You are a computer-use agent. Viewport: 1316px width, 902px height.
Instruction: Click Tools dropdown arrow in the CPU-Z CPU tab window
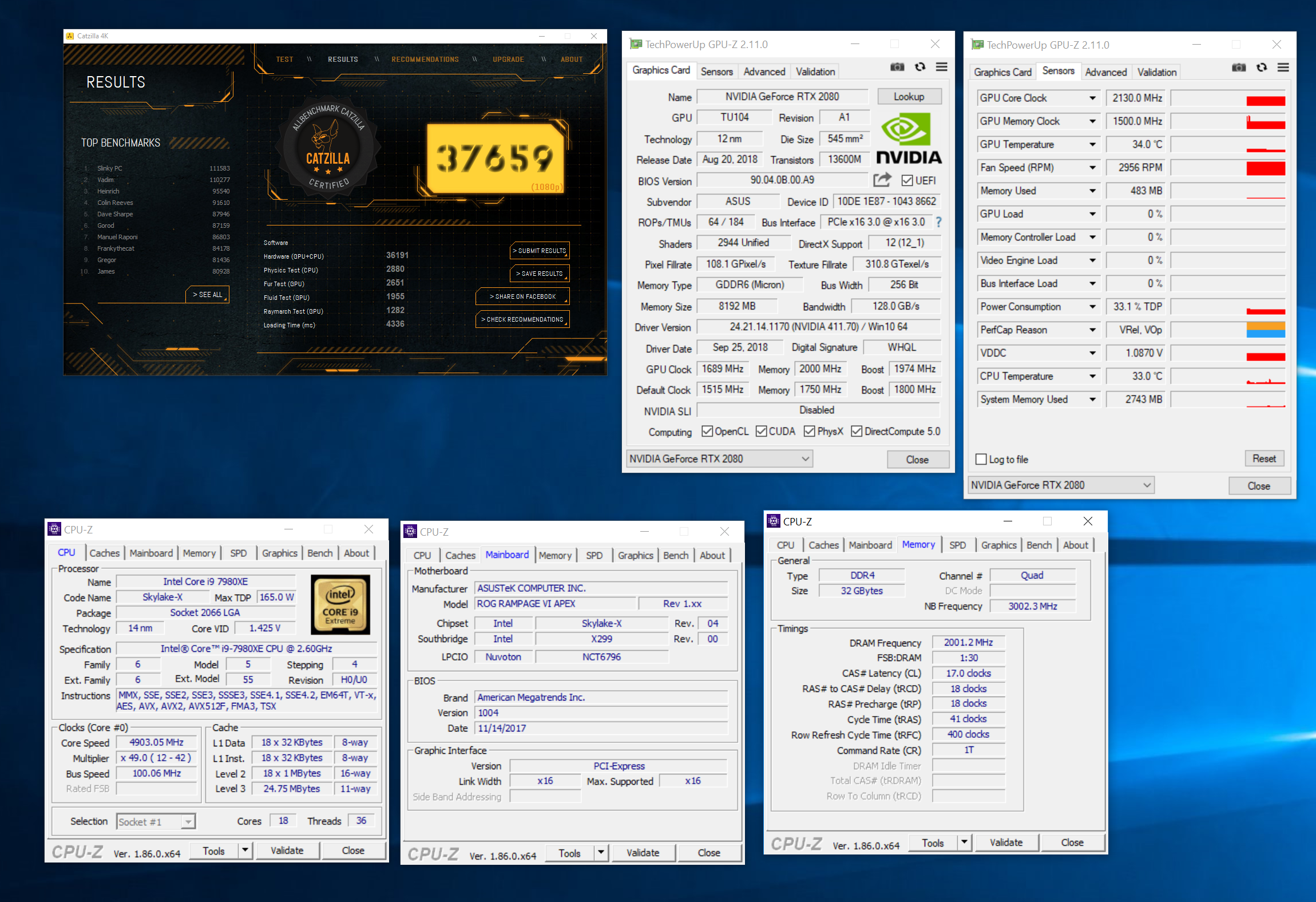coord(245,850)
